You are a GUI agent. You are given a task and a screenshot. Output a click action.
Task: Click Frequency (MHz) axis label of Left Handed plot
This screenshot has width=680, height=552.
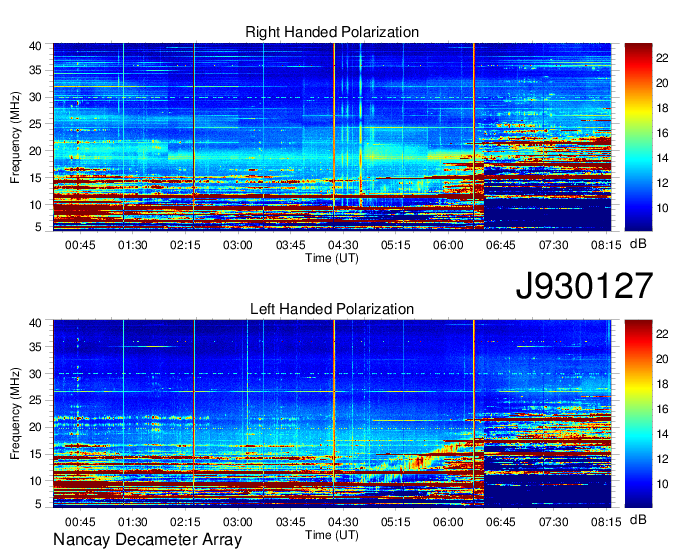15,414
